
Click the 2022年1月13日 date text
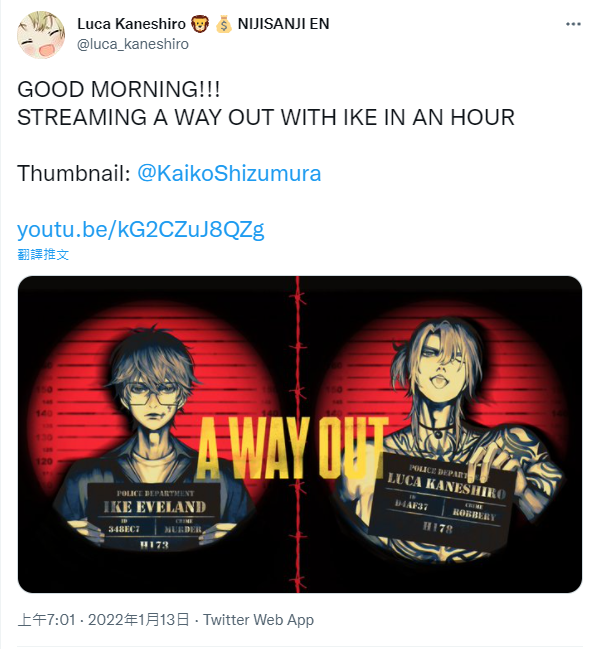139,620
